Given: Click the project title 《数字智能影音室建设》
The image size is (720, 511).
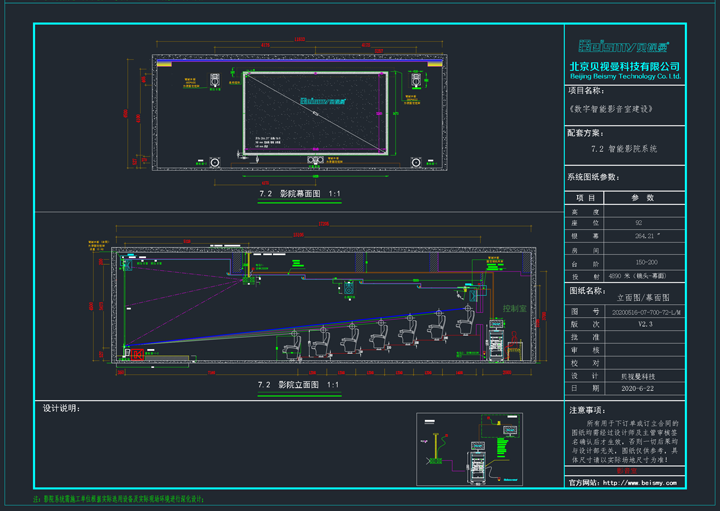Looking at the screenshot, I should coord(611,109).
